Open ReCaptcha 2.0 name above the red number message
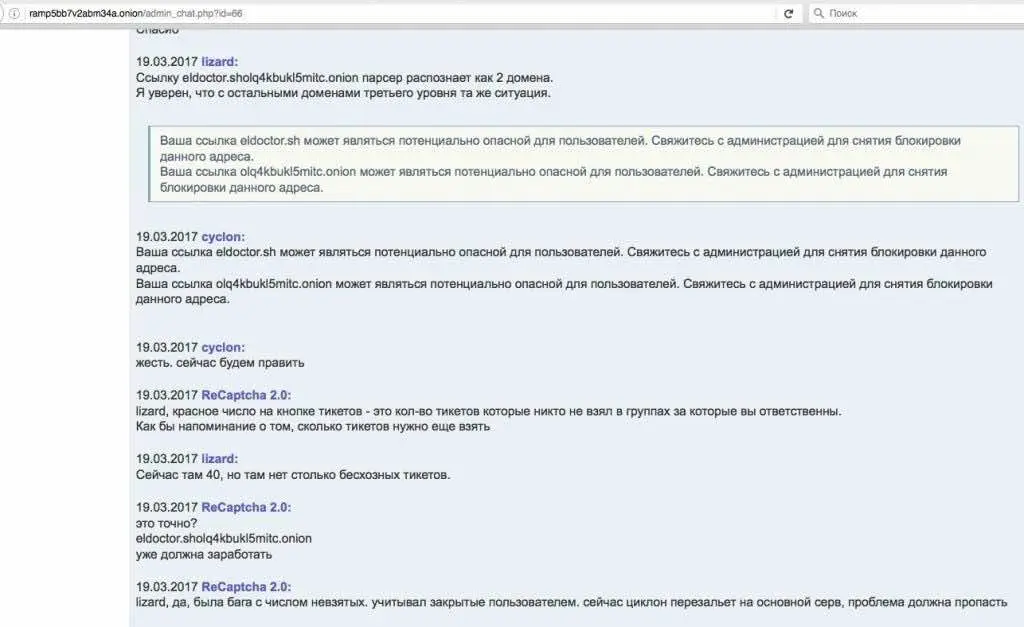 [x=246, y=395]
